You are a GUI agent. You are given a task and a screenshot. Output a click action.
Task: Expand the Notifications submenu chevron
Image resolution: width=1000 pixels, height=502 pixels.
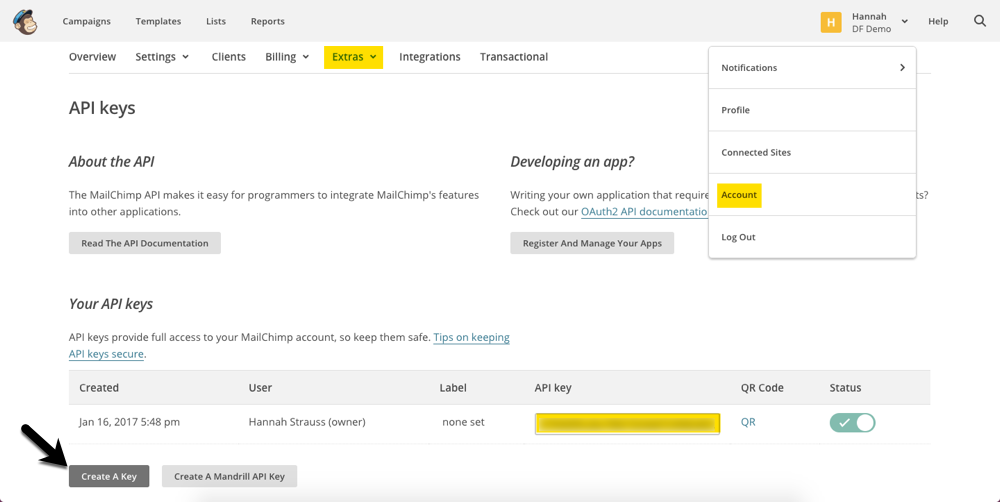[x=902, y=68]
